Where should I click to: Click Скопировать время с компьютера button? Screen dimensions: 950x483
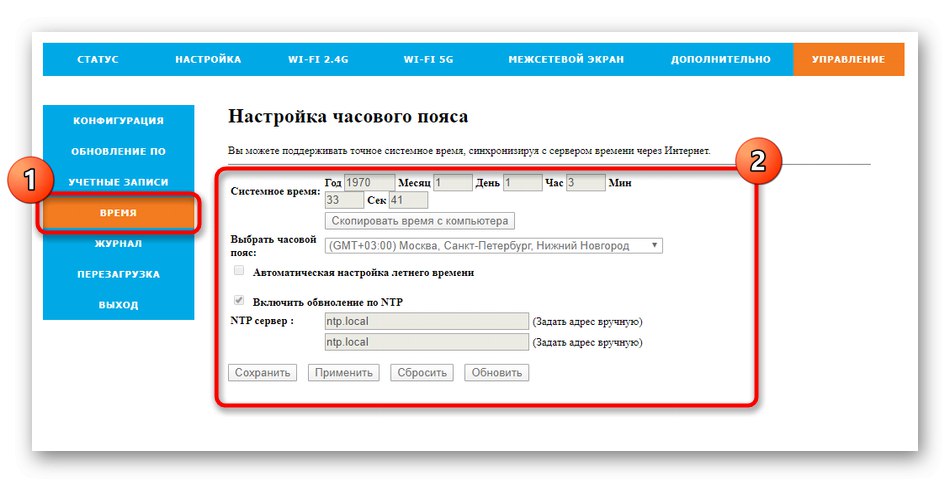point(420,221)
